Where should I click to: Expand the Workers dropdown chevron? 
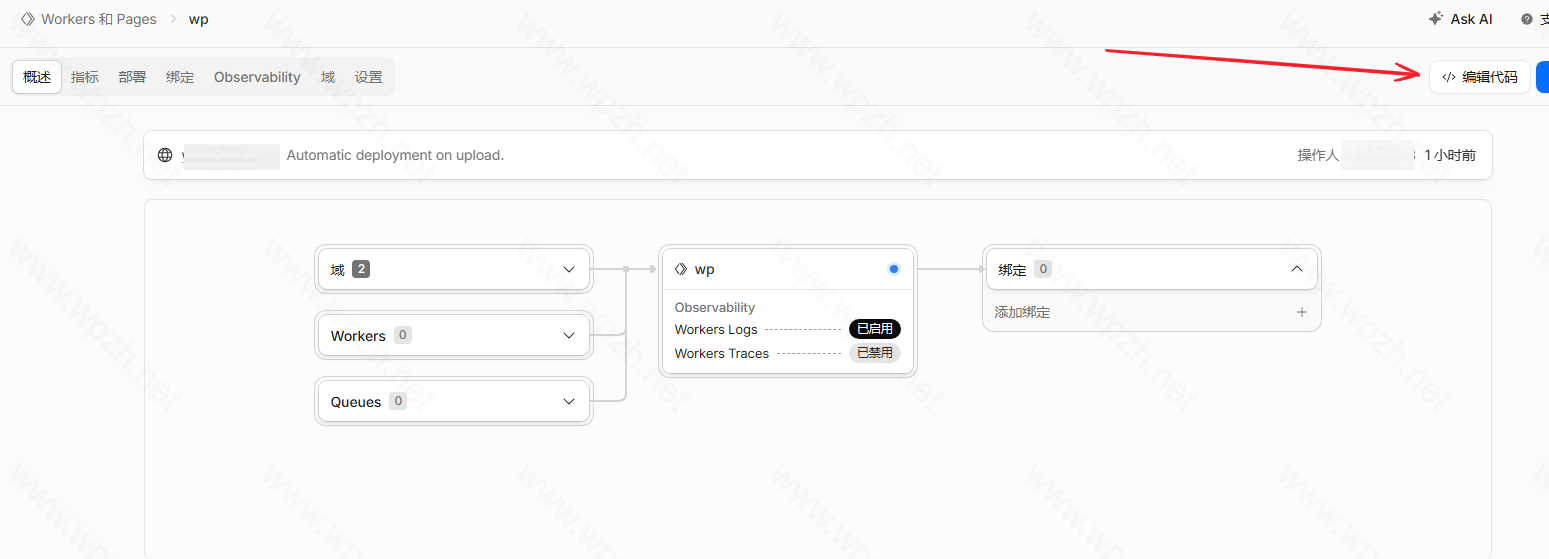tap(569, 335)
